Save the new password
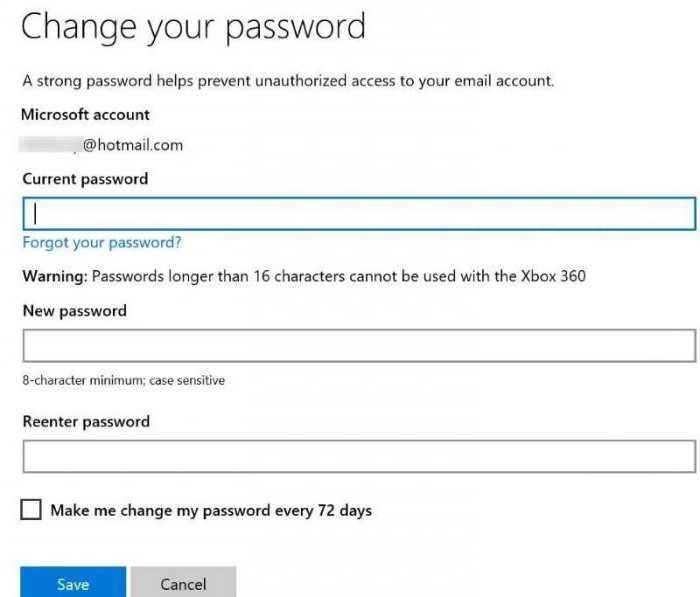The height and width of the screenshot is (597, 700). [x=73, y=582]
